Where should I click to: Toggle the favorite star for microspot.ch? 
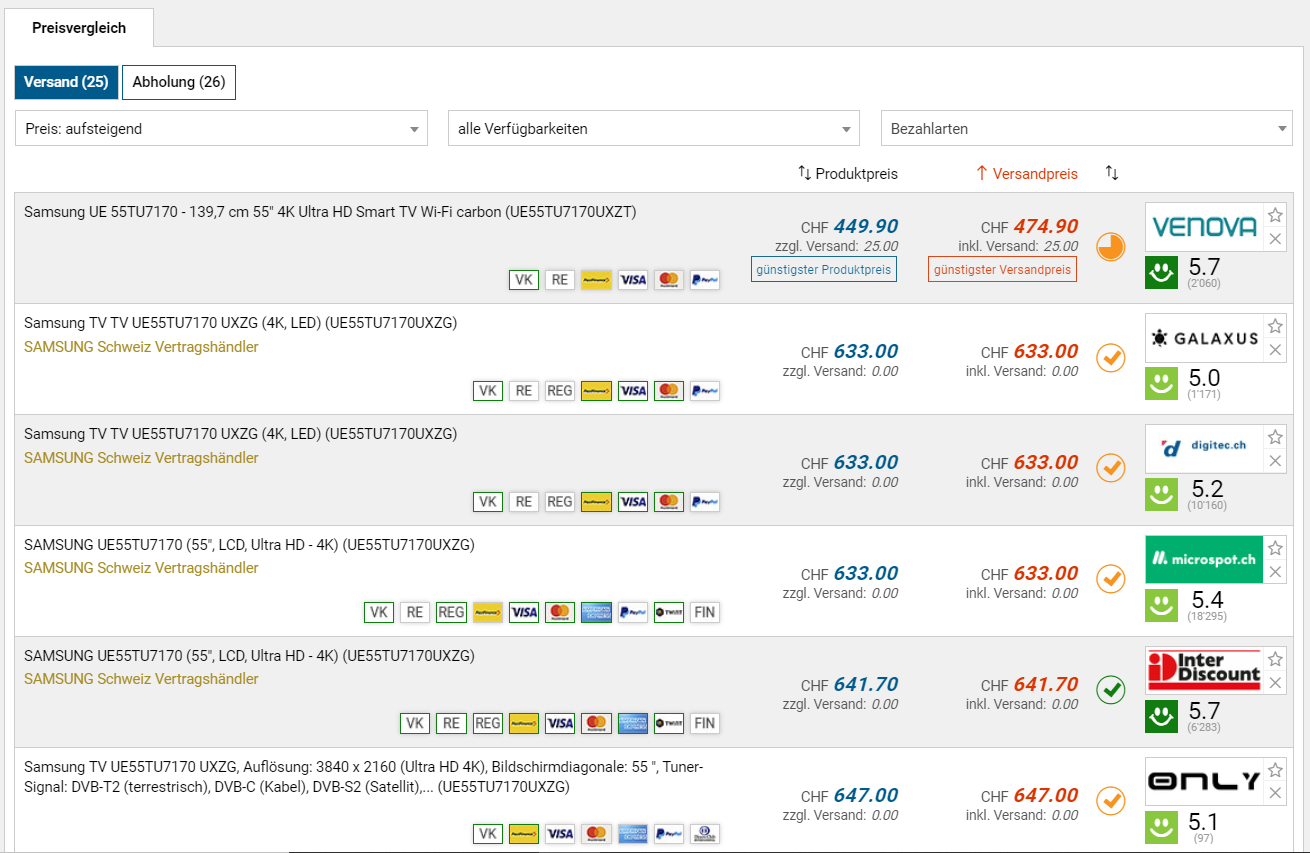(x=1275, y=548)
